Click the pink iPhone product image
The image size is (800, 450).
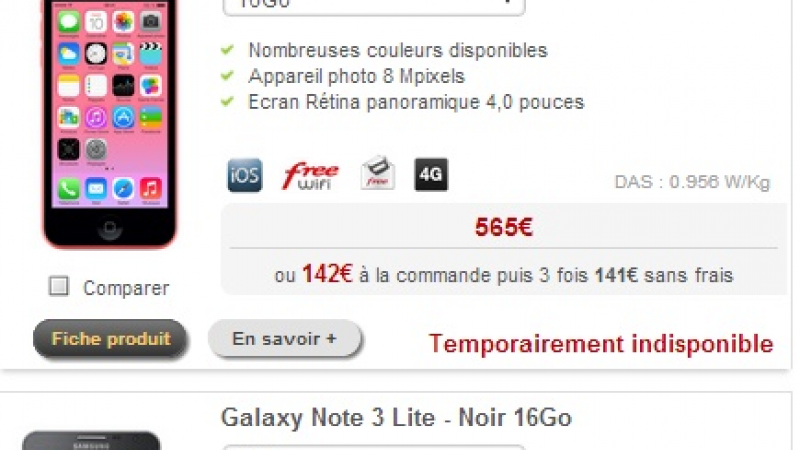click(110, 123)
